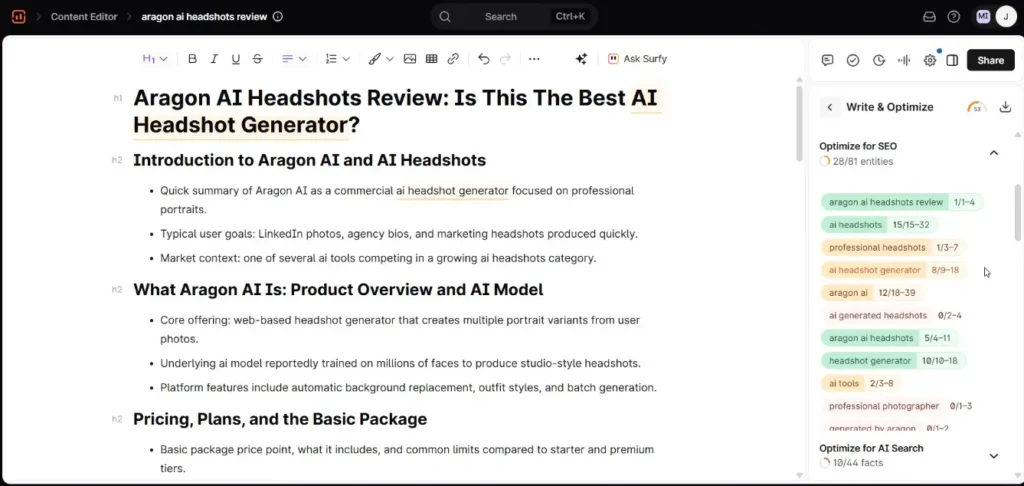
Task: Collapse the Optimize for SEO section
Action: click(994, 153)
